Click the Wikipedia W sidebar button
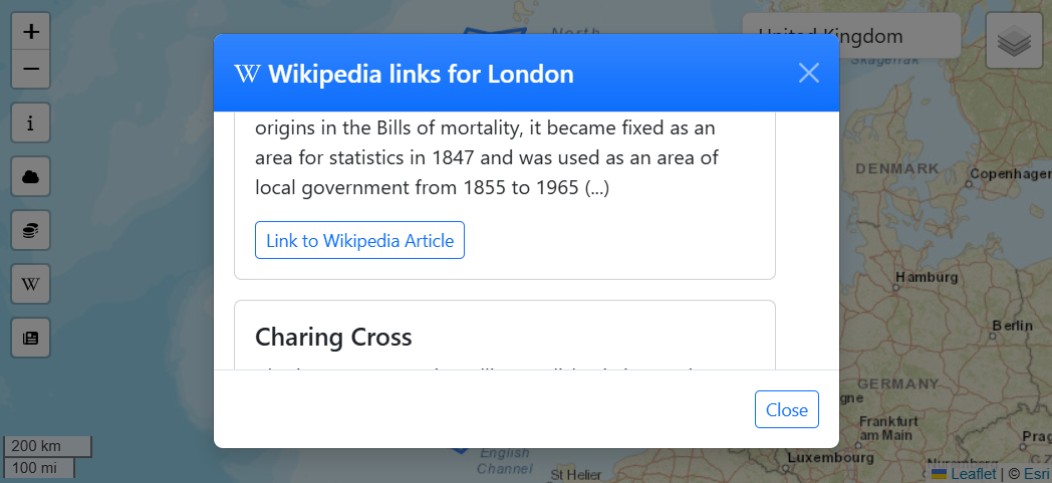 (x=31, y=285)
